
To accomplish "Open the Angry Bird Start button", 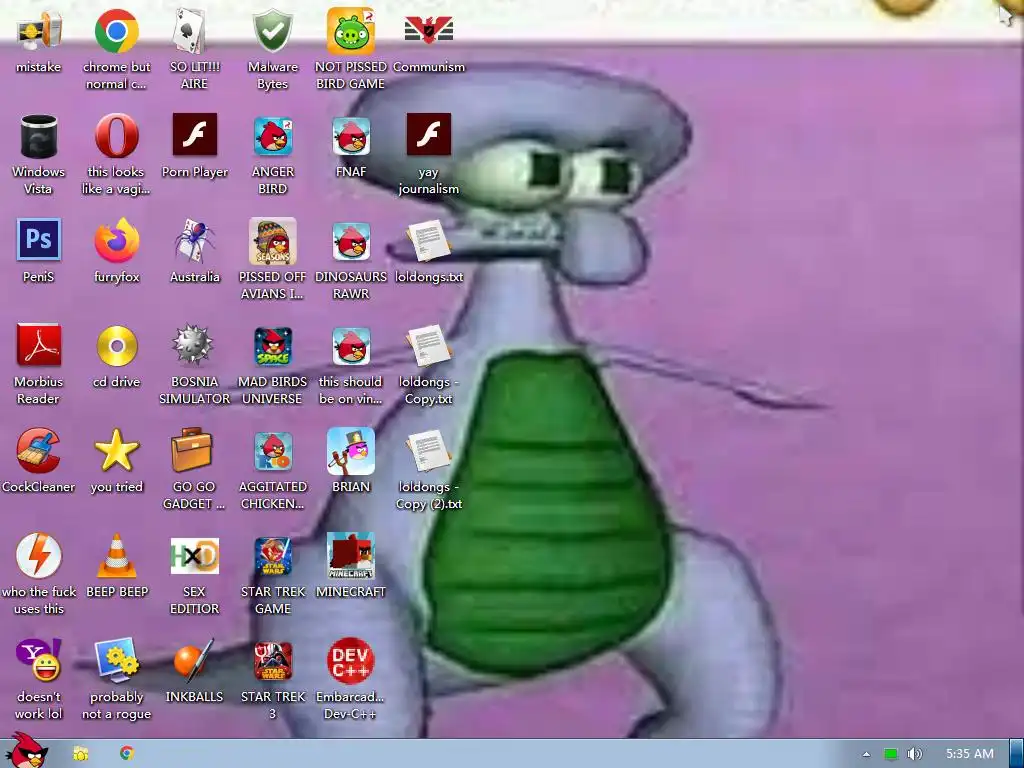I will click(x=27, y=750).
